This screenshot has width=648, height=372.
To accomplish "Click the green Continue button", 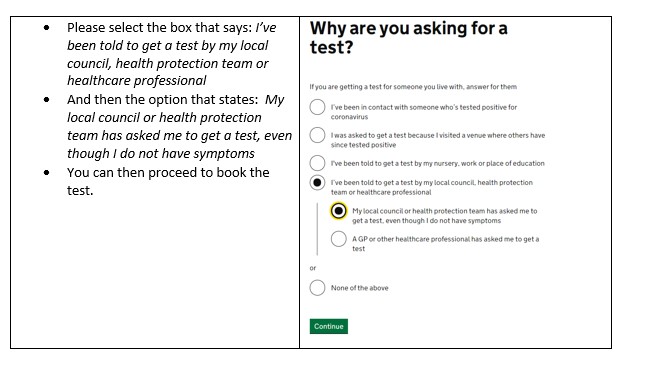I will click(329, 326).
